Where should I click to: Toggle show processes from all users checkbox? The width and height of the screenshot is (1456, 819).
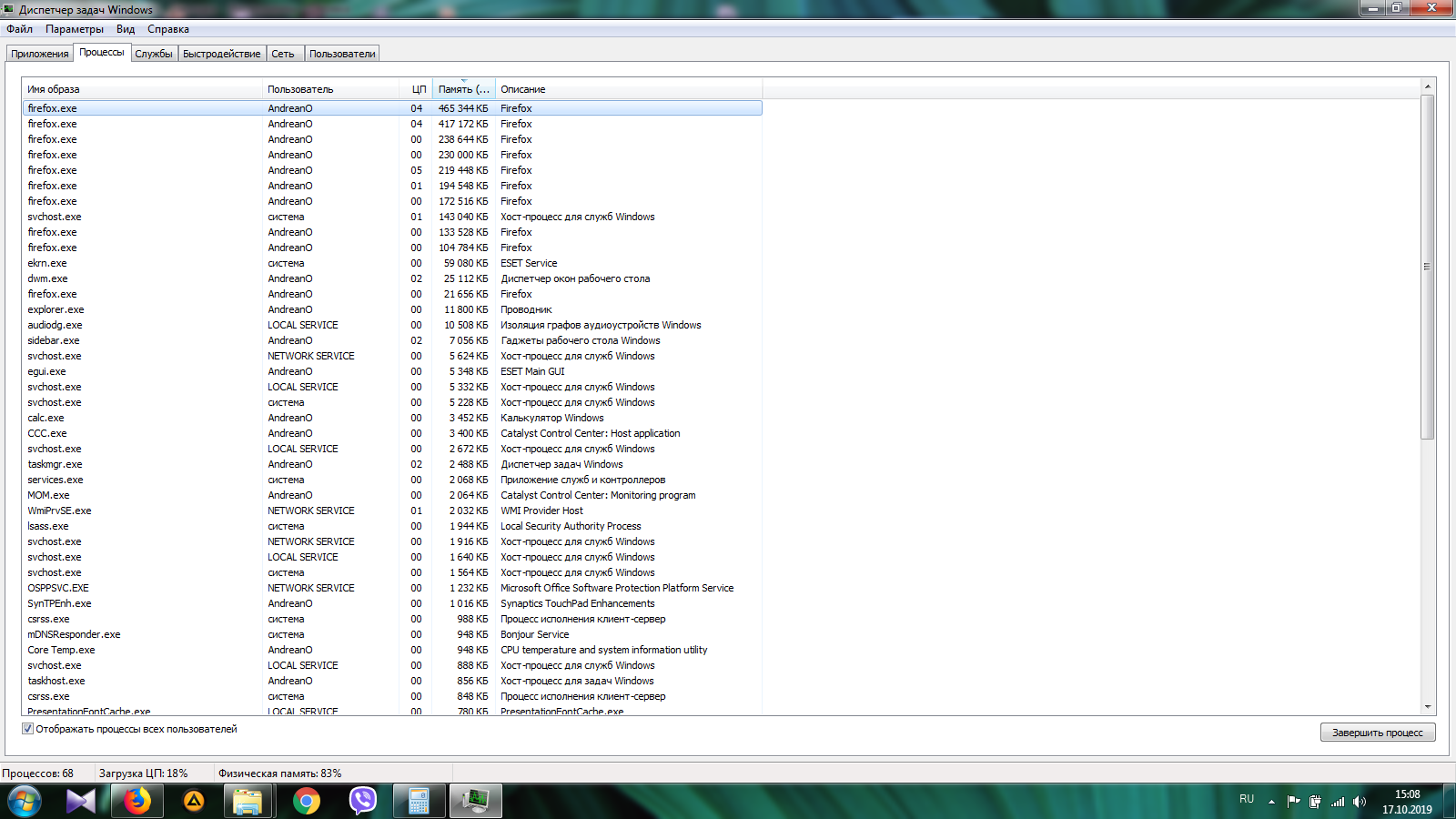coord(27,729)
